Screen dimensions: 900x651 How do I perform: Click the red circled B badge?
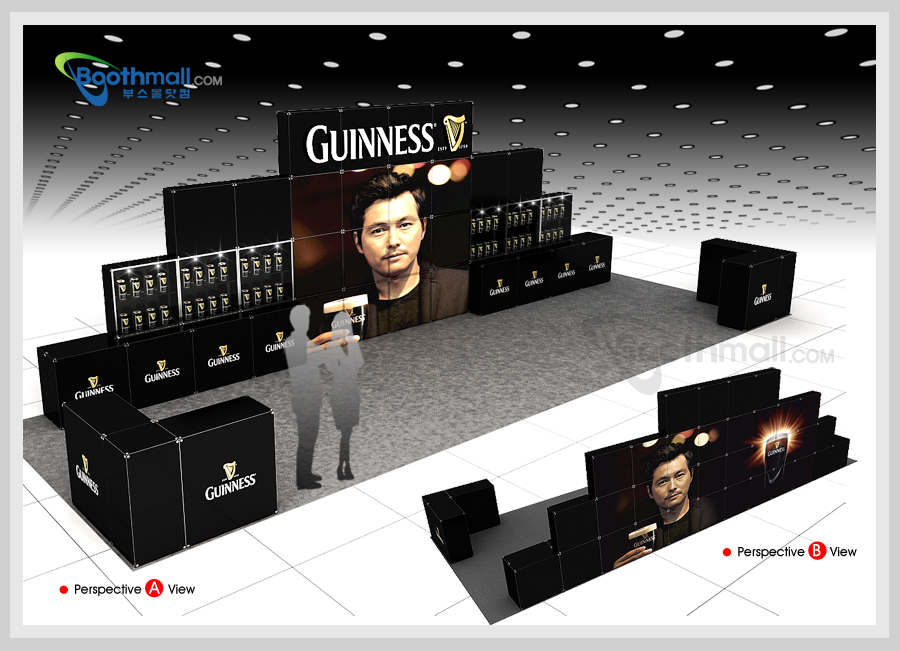[817, 551]
